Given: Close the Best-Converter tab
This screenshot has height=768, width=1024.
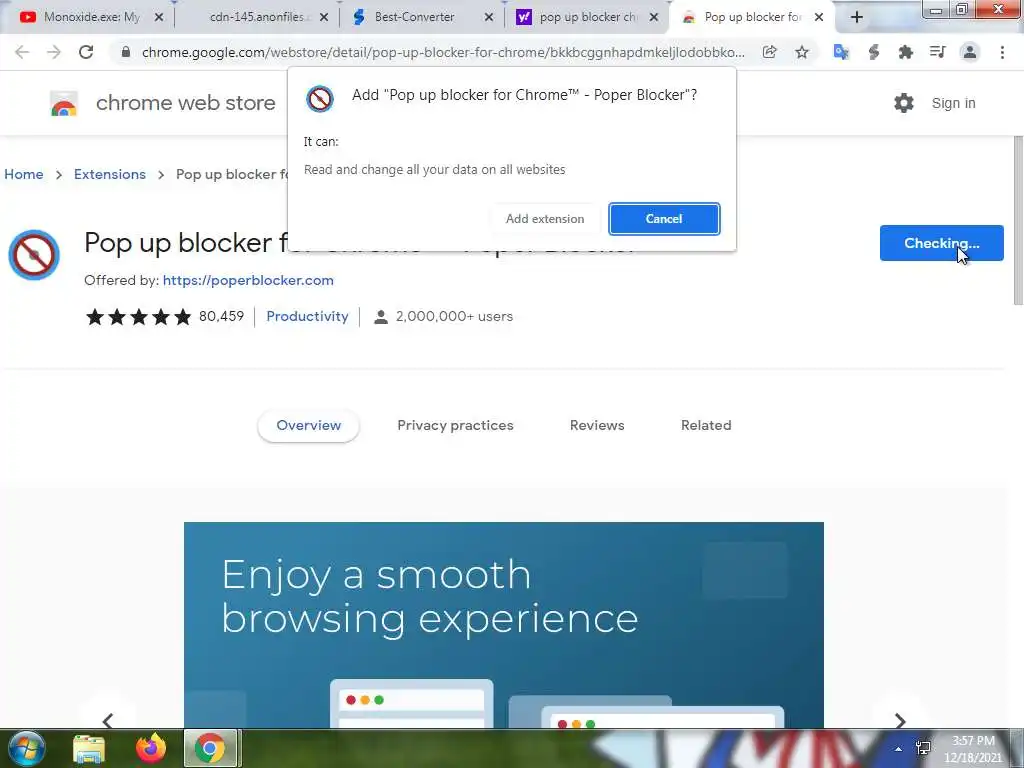Looking at the screenshot, I should (488, 18).
